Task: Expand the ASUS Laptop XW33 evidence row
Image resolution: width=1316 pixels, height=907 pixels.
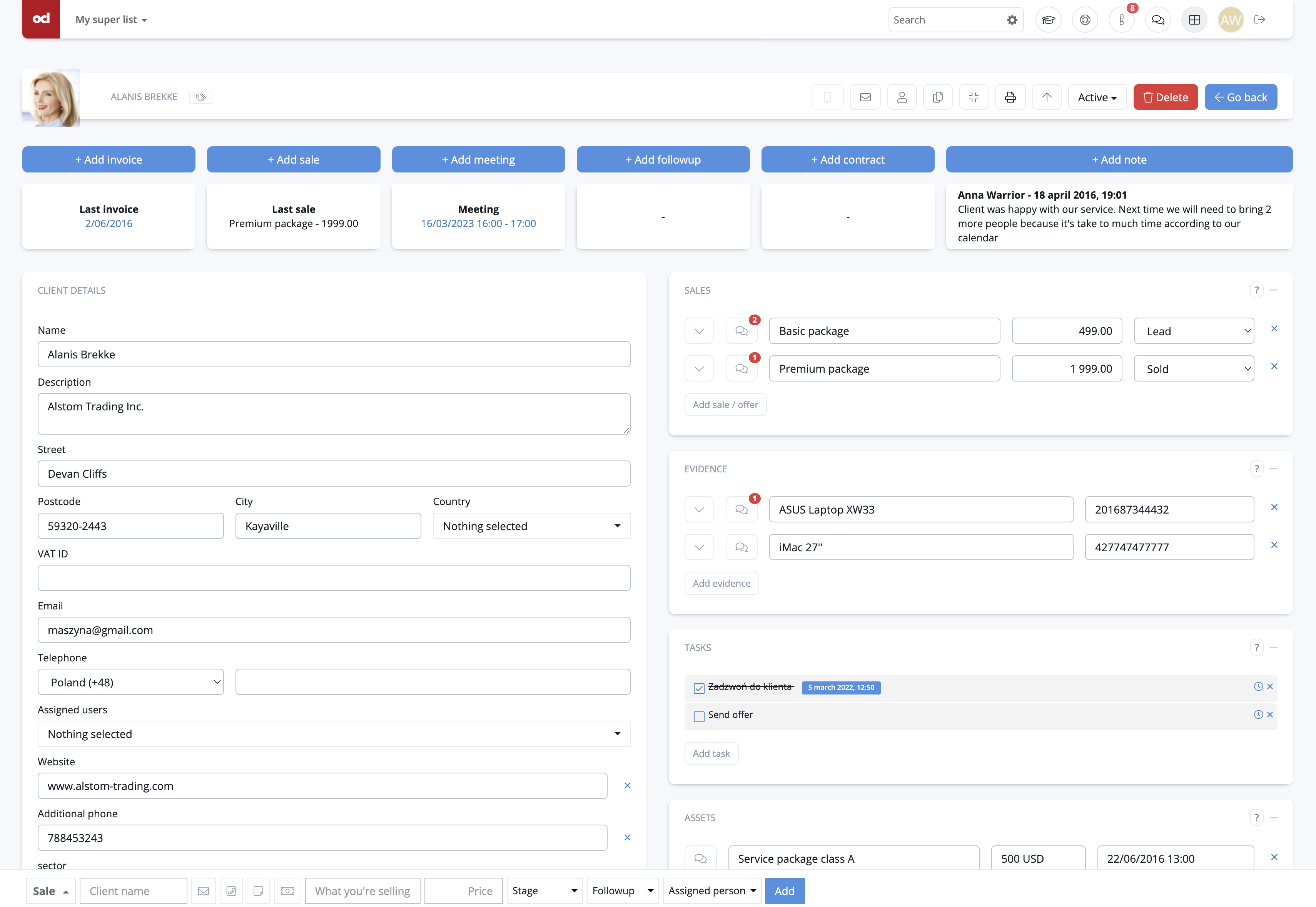Action: point(699,510)
